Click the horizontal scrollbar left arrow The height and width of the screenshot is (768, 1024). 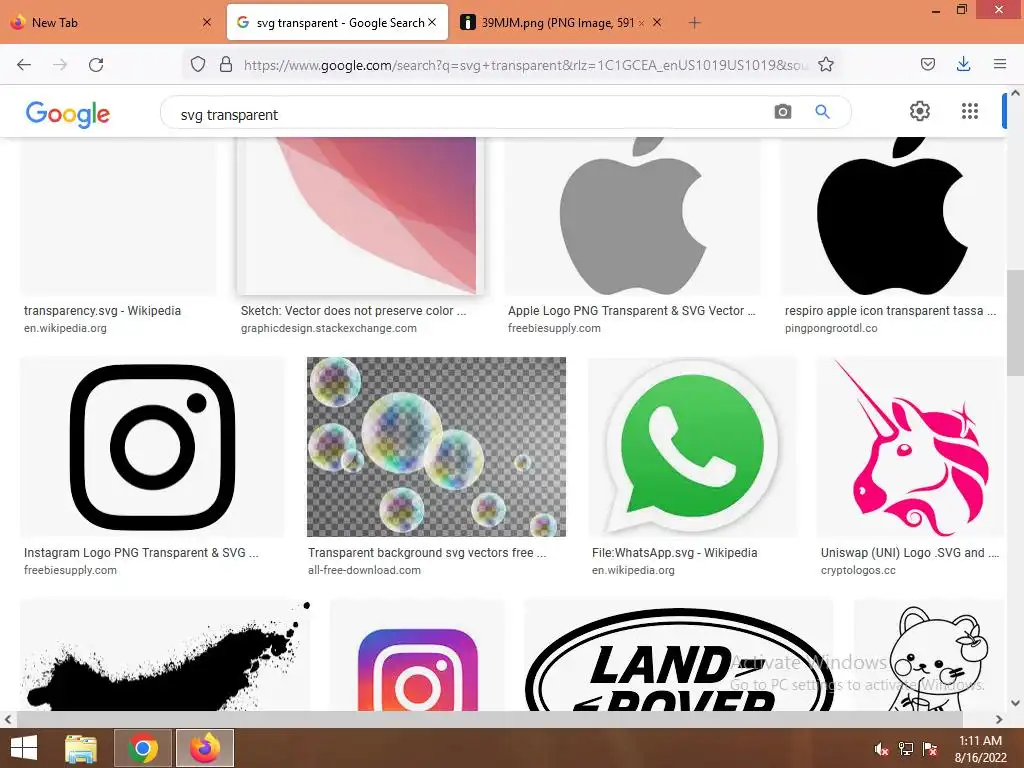pos(7,719)
